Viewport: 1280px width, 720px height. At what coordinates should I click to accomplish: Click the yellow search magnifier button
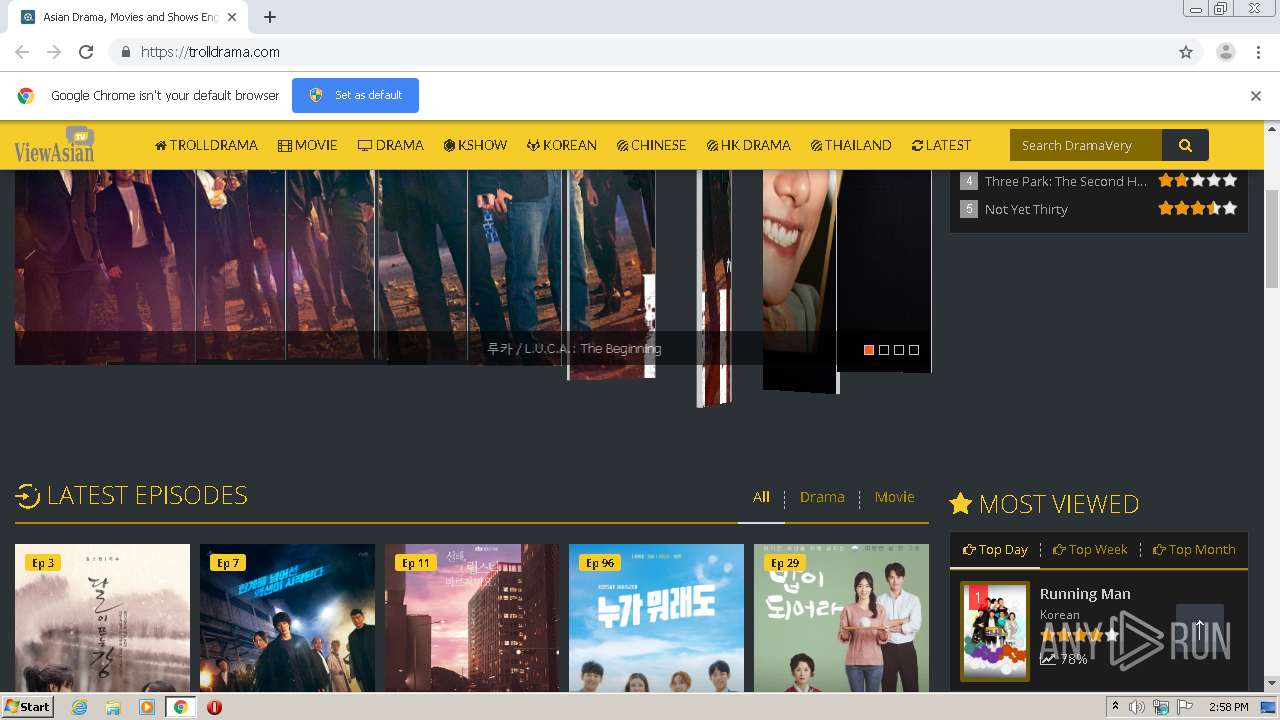[1185, 145]
